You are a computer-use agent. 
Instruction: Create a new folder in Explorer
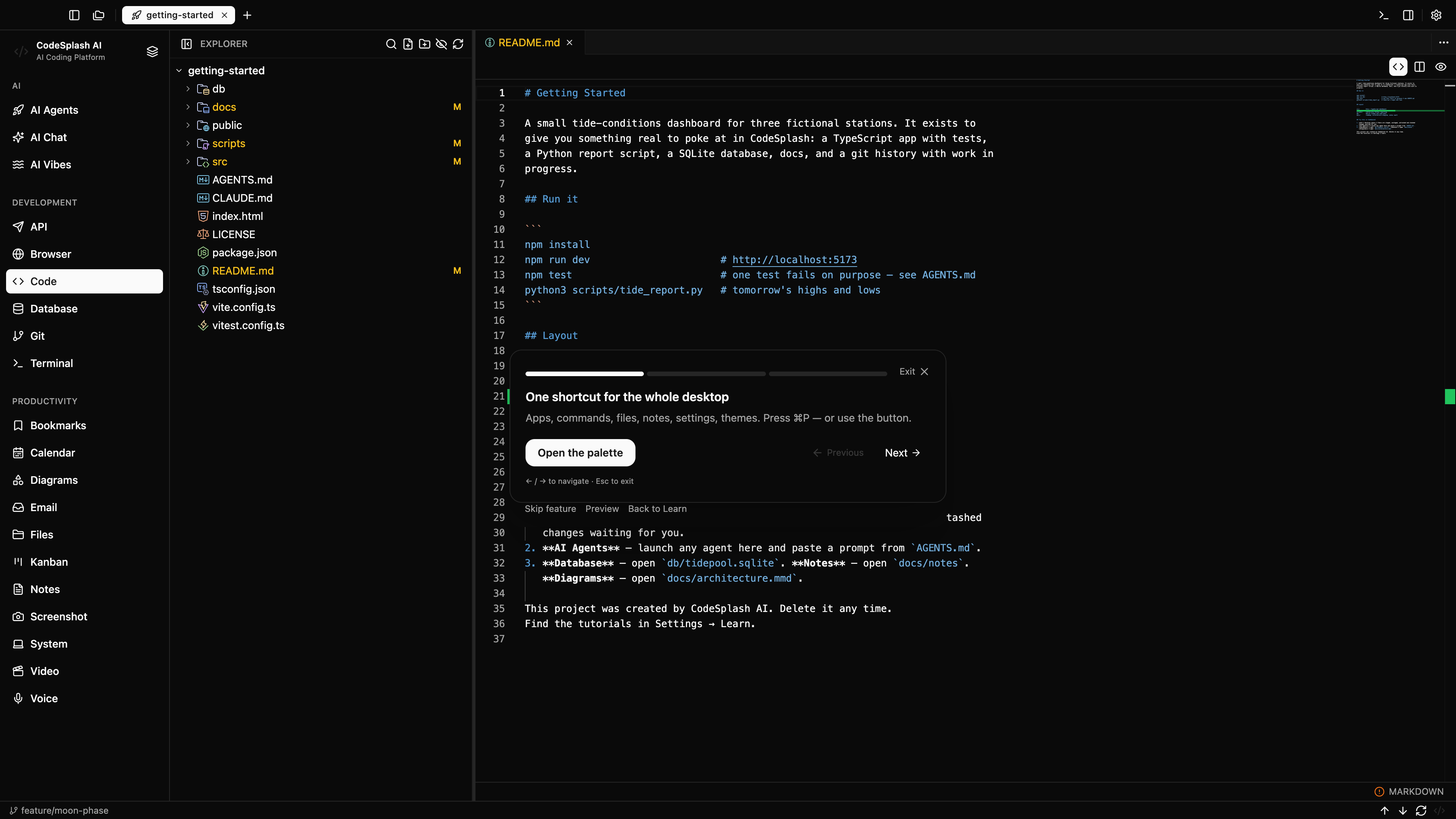click(x=425, y=44)
